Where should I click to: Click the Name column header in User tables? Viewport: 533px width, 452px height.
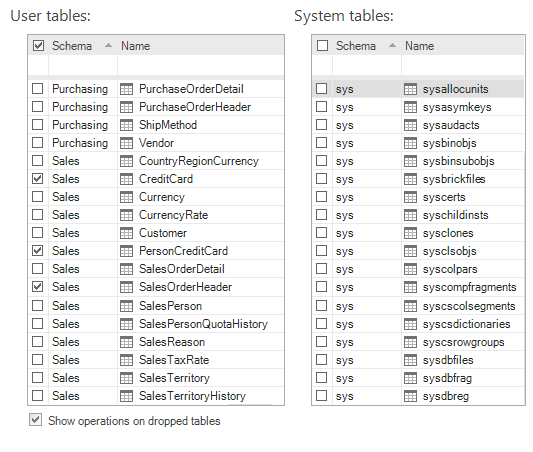point(135,46)
